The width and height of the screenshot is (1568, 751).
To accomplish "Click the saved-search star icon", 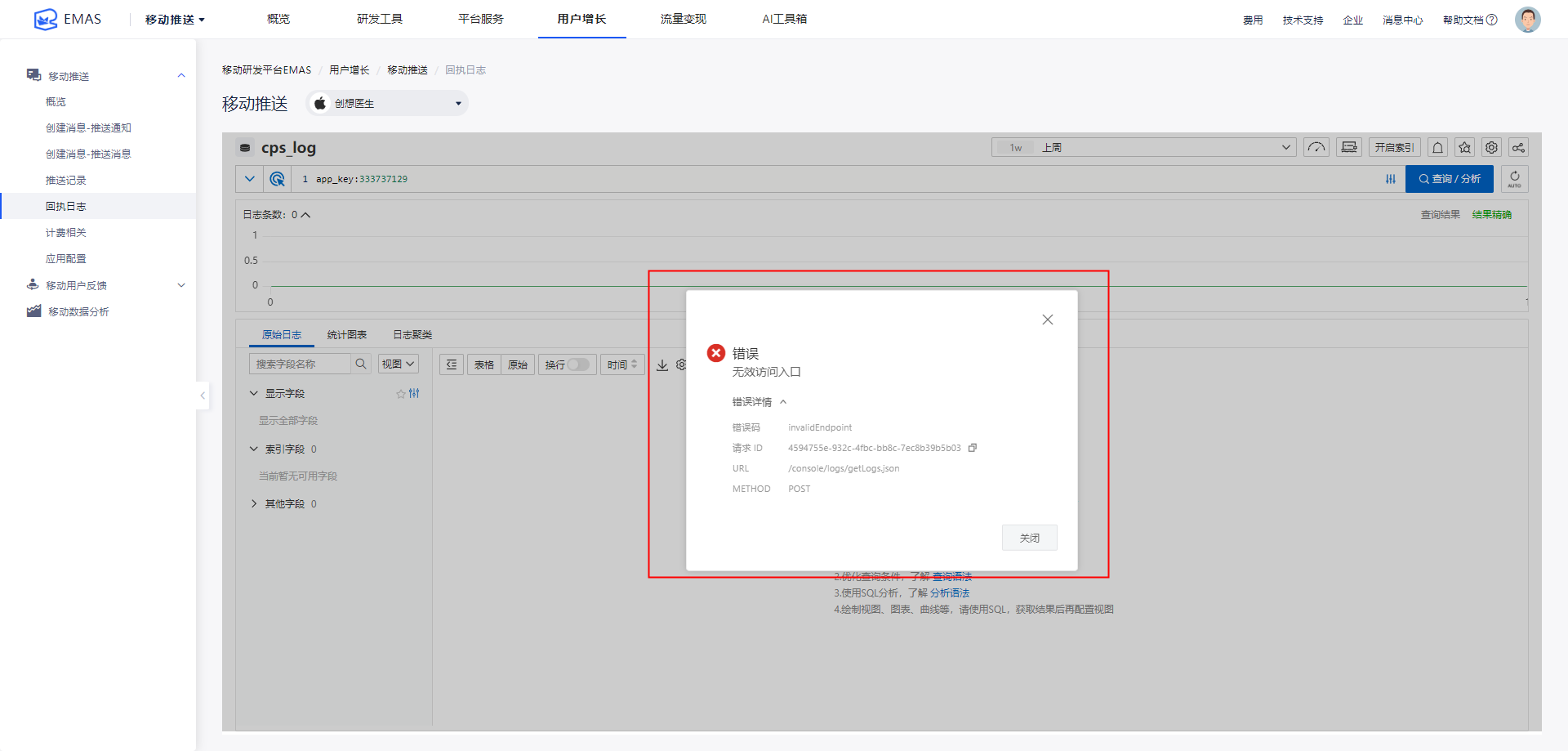I will point(1465,147).
